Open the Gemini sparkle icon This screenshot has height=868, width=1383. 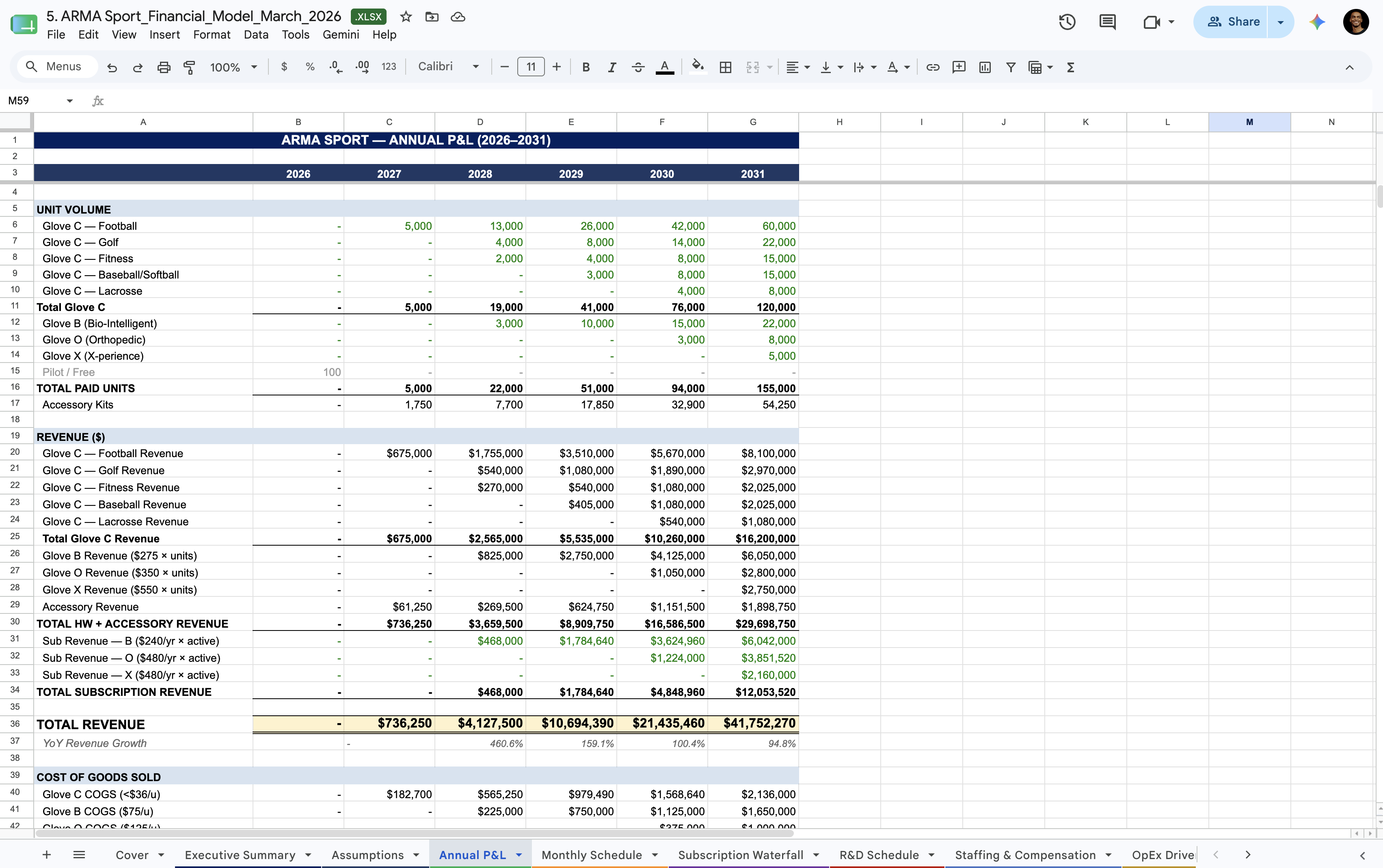click(1317, 22)
